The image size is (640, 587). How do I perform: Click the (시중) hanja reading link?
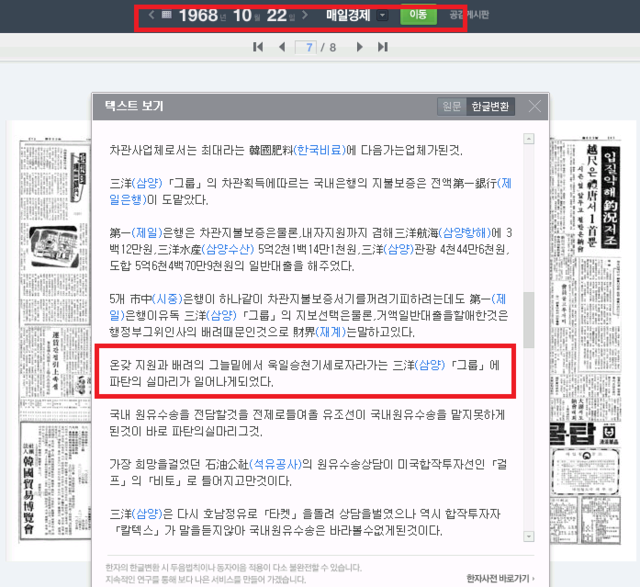tap(167, 299)
